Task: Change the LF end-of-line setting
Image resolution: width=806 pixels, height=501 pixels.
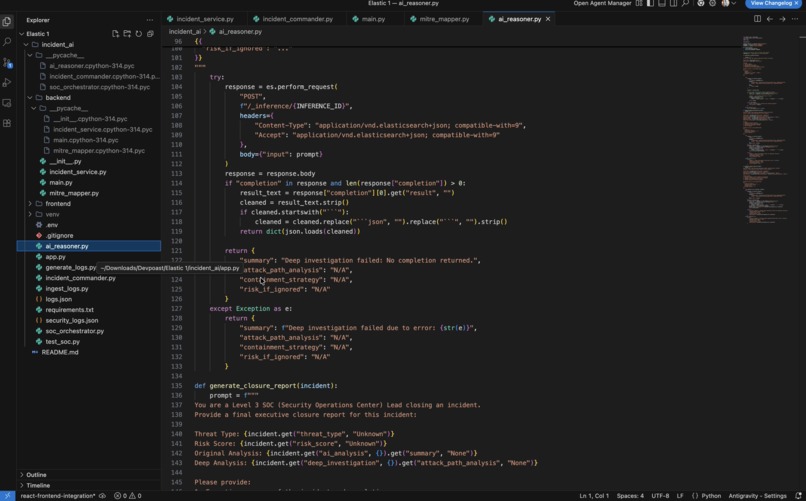Action: click(680, 496)
